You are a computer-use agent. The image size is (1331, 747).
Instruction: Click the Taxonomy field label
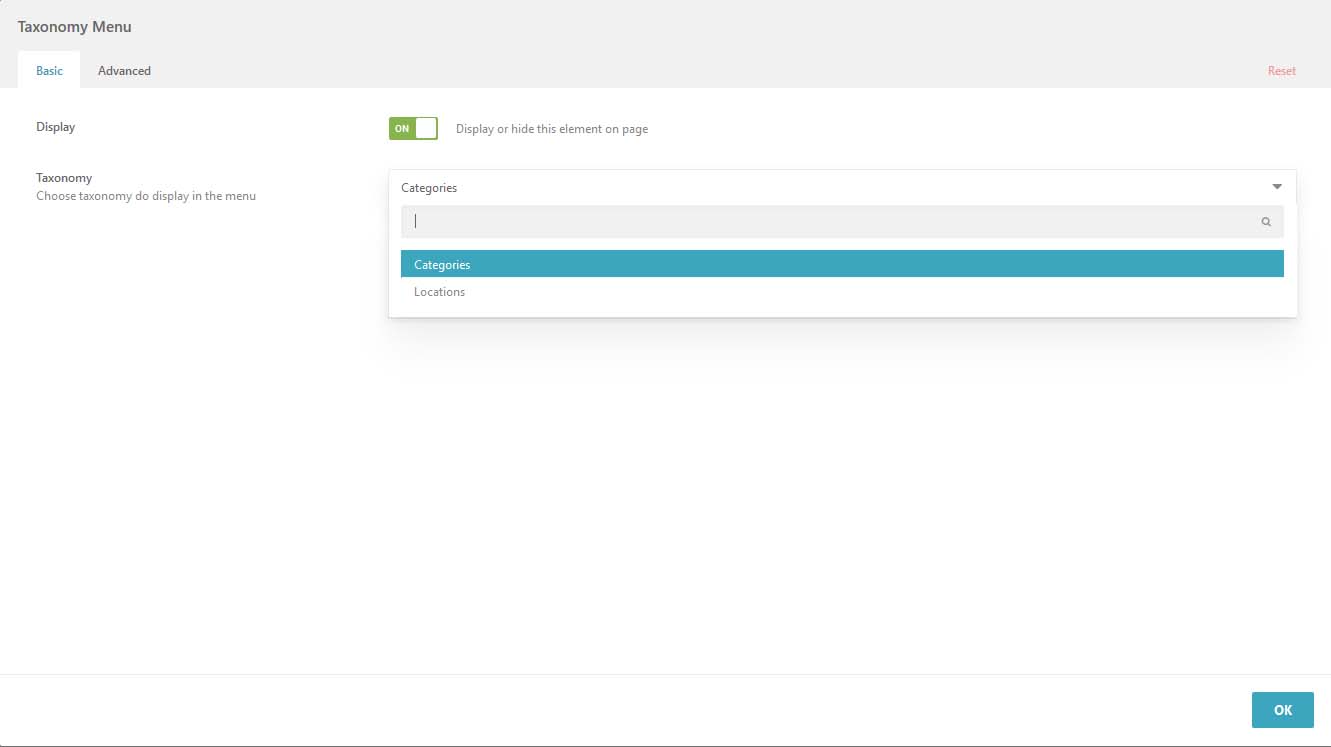pyautogui.click(x=64, y=178)
